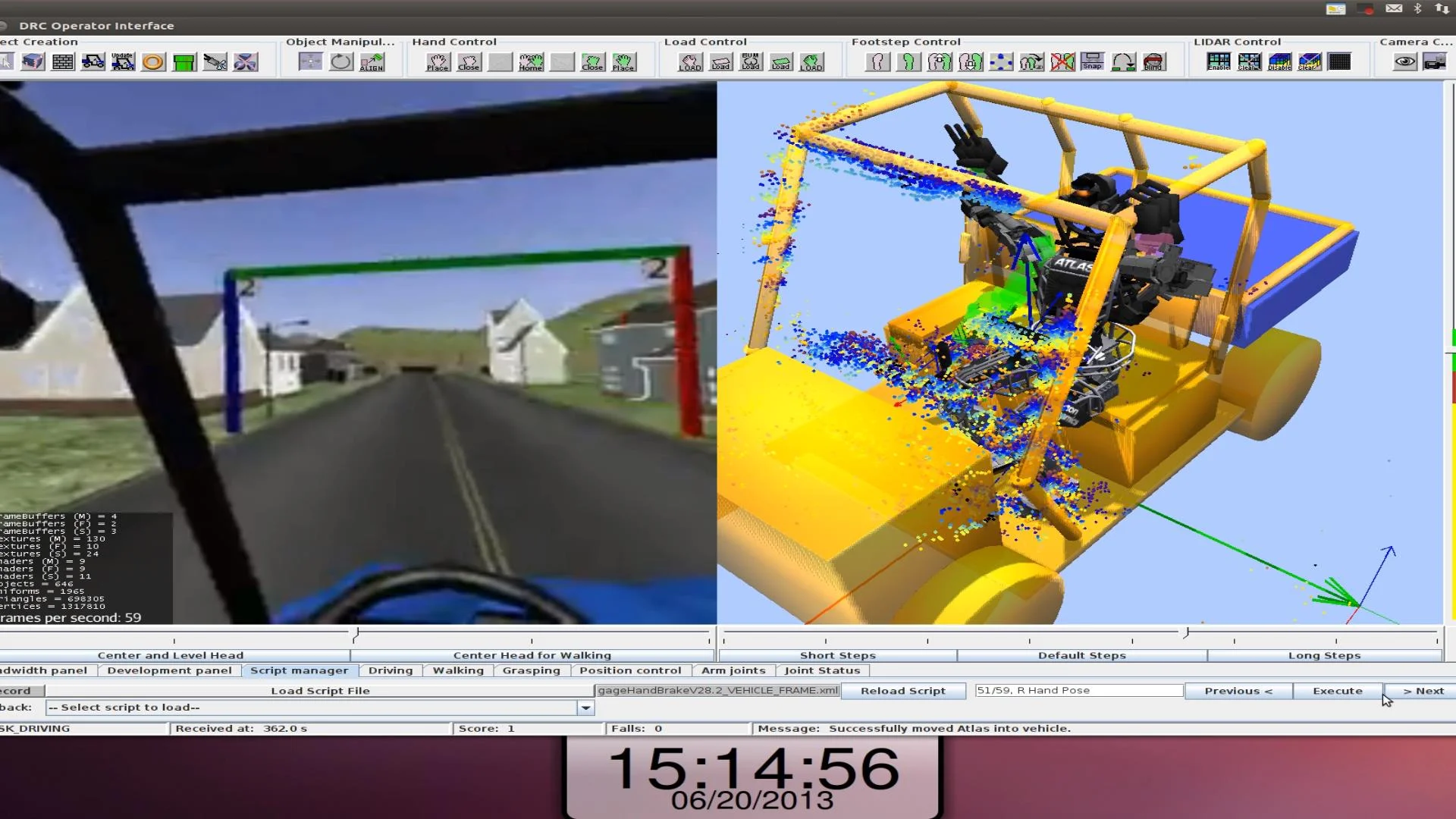
Task: Switch to Script manager tab
Action: tap(300, 670)
